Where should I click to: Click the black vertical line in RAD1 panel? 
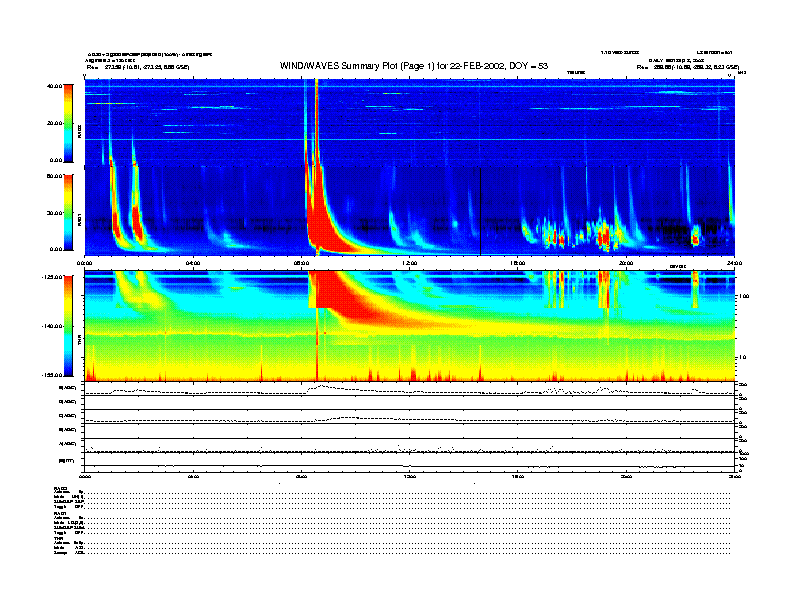point(480,212)
